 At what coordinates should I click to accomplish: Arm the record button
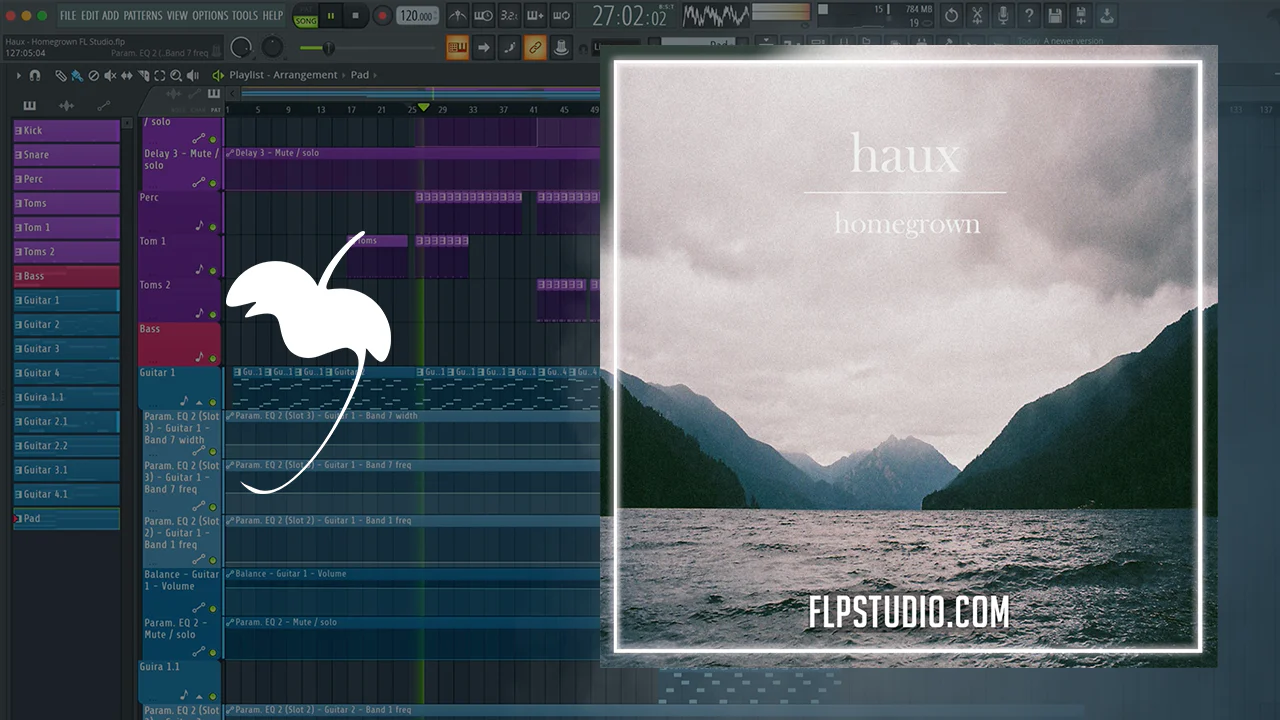point(382,16)
